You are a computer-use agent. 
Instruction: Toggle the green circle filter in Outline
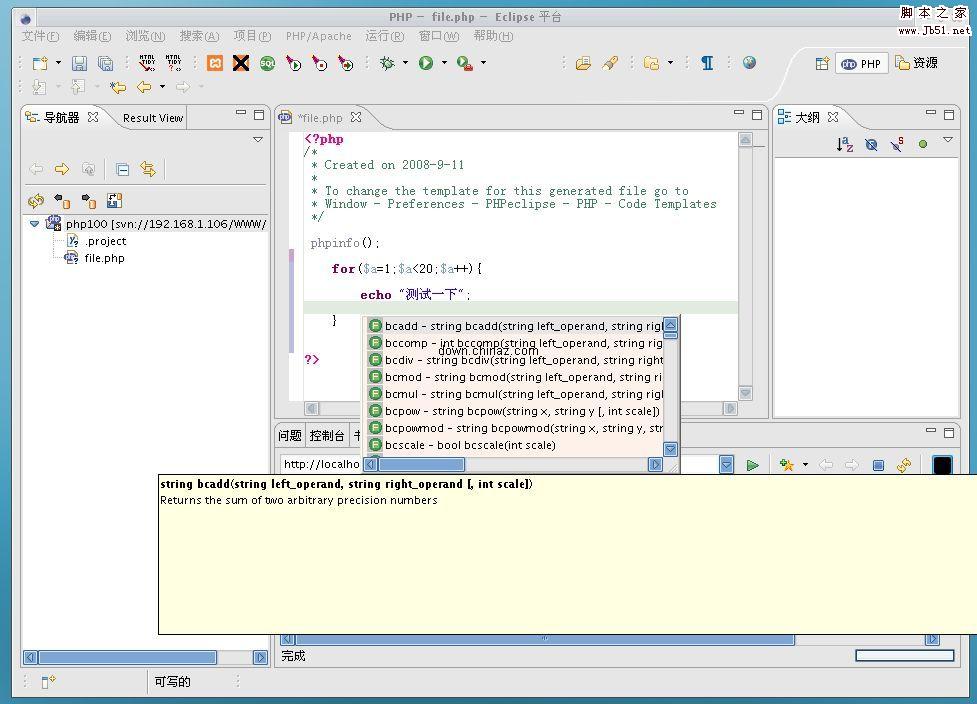(923, 145)
